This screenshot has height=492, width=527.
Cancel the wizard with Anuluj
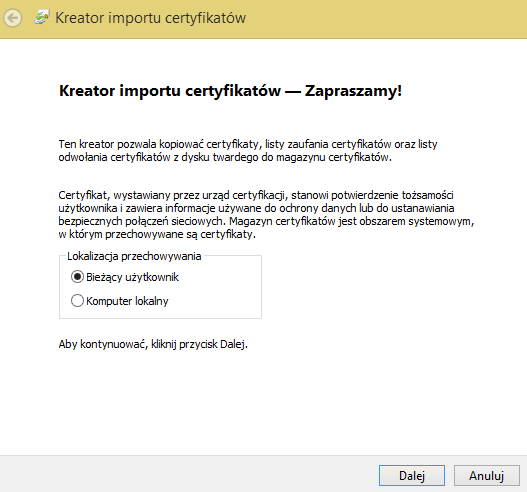[x=486, y=476]
